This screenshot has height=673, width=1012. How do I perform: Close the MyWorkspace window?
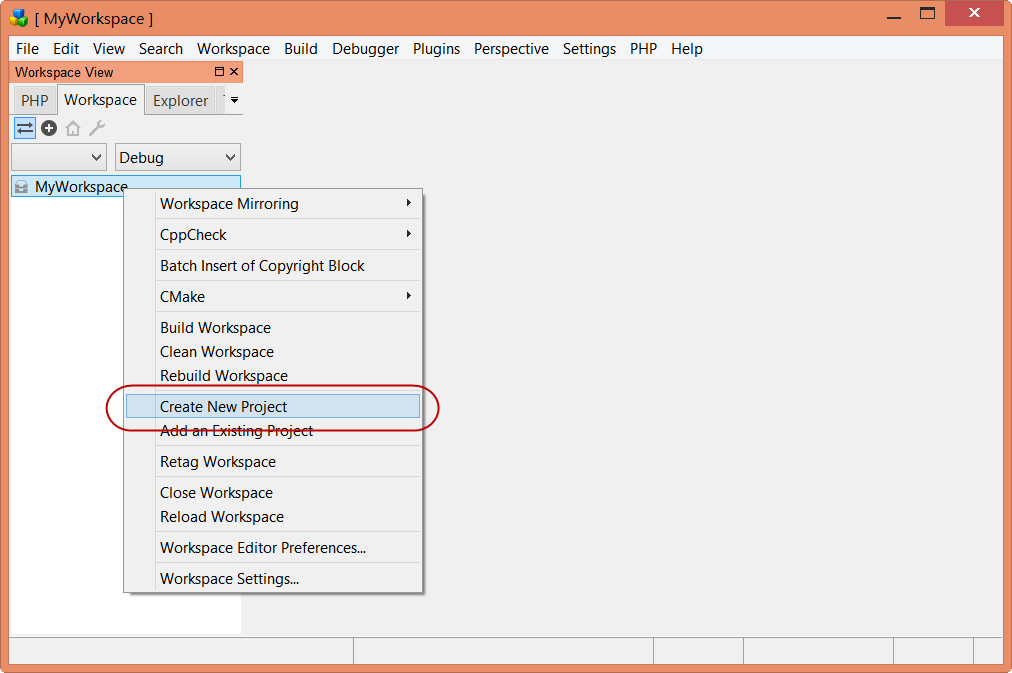coord(974,13)
